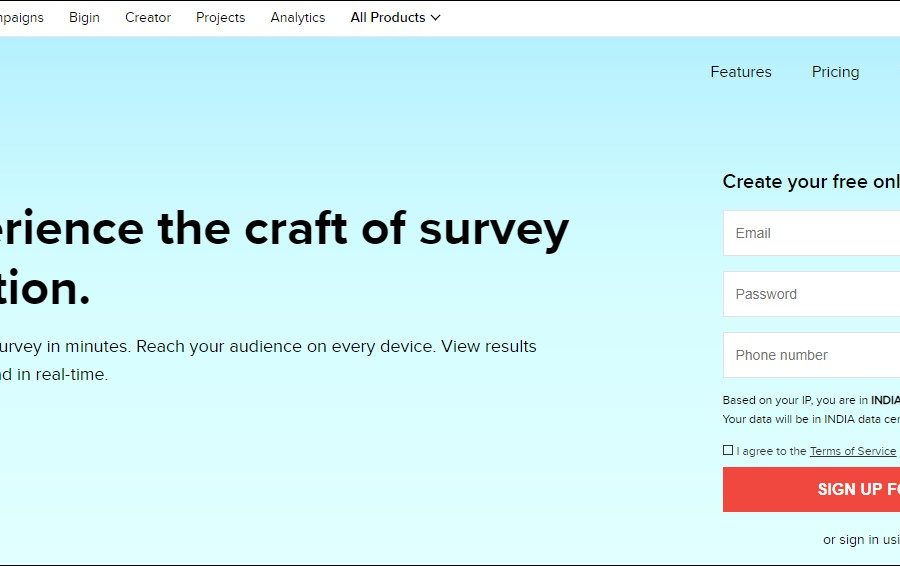900x566 pixels.
Task: Click into the Password field
Action: [812, 294]
